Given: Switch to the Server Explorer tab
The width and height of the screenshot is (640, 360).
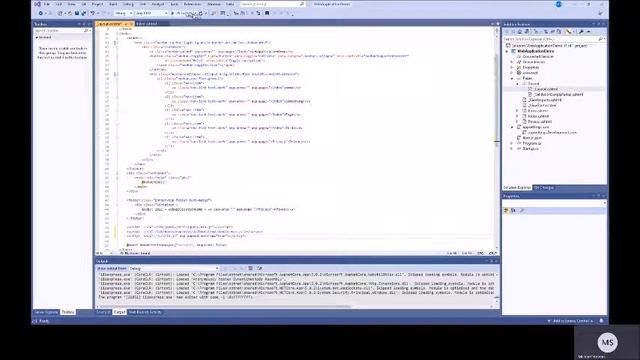Looking at the screenshot, I should 46,312.
